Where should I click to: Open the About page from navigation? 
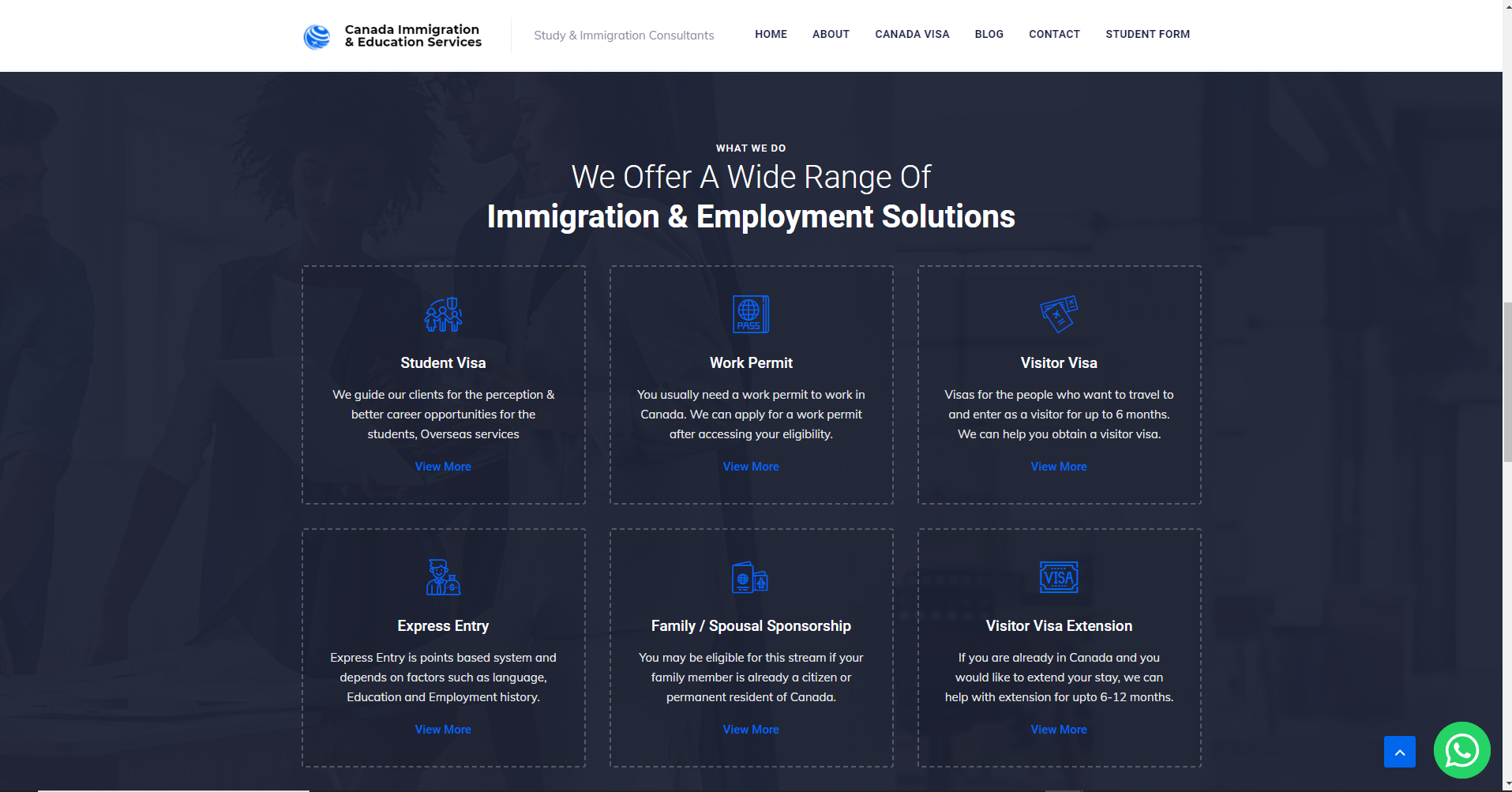click(x=831, y=34)
